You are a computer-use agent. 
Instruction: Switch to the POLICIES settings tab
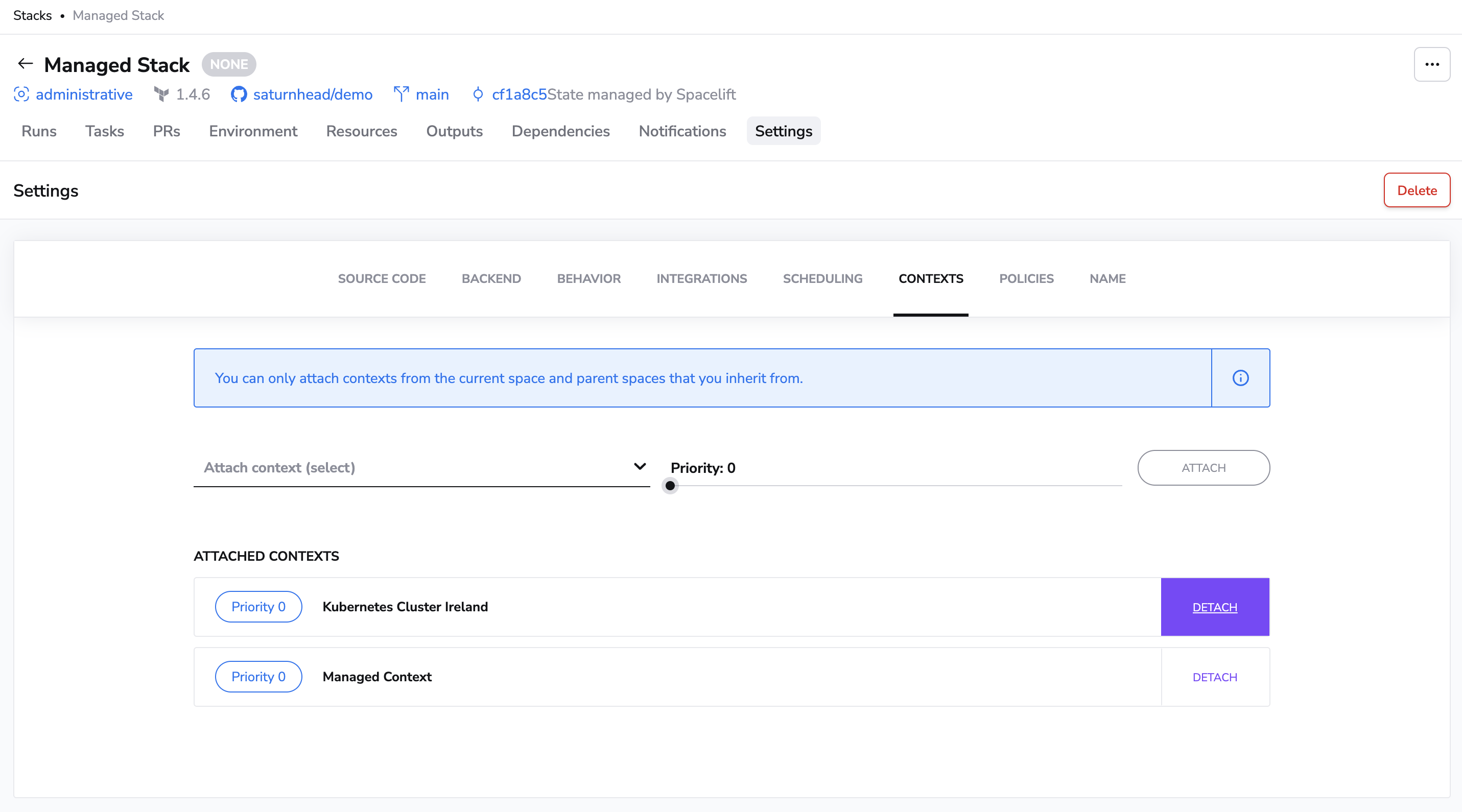[x=1026, y=279]
